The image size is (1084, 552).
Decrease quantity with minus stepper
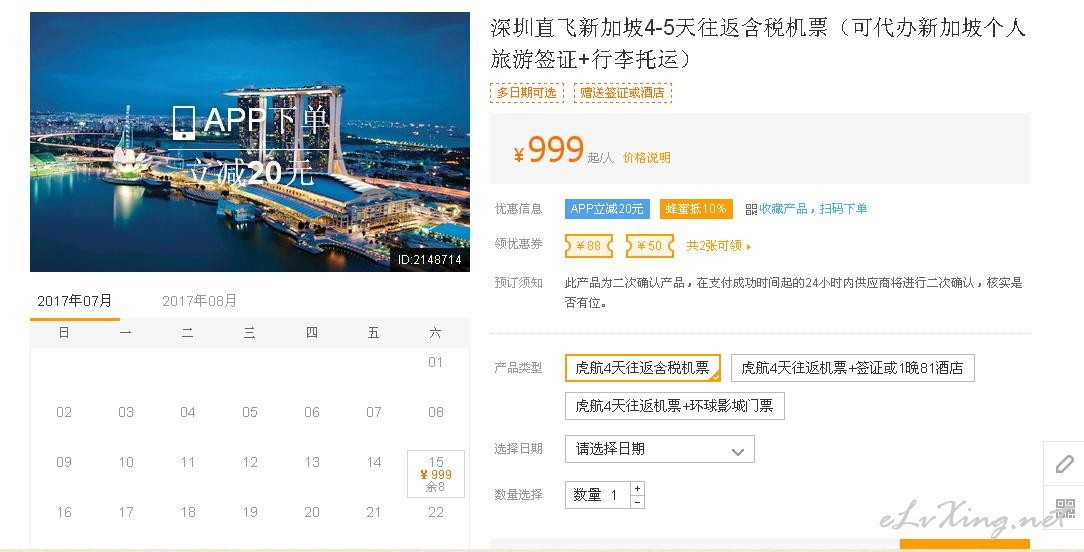coord(638,501)
